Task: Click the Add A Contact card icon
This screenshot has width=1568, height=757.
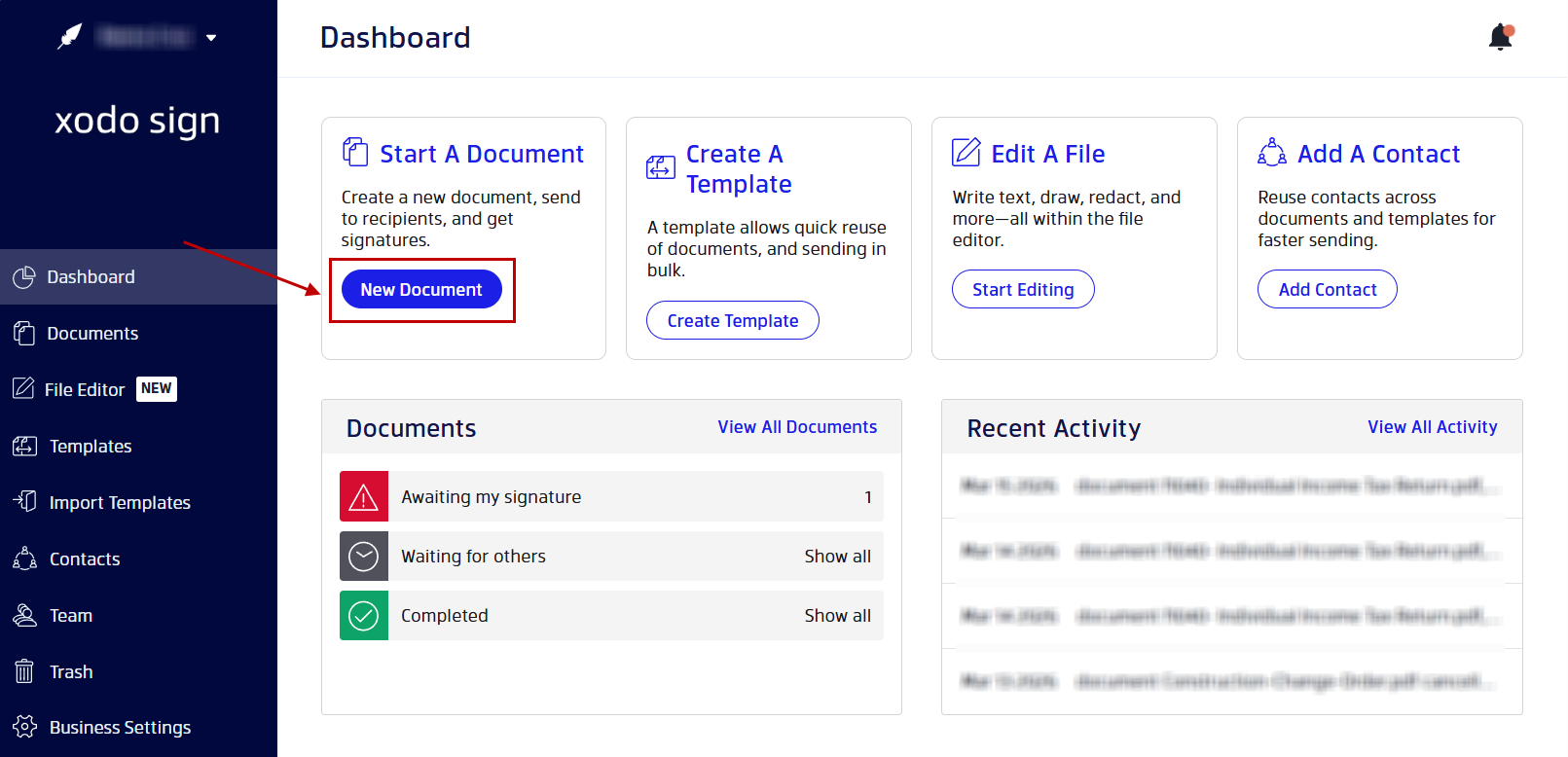Action: tap(1272, 153)
